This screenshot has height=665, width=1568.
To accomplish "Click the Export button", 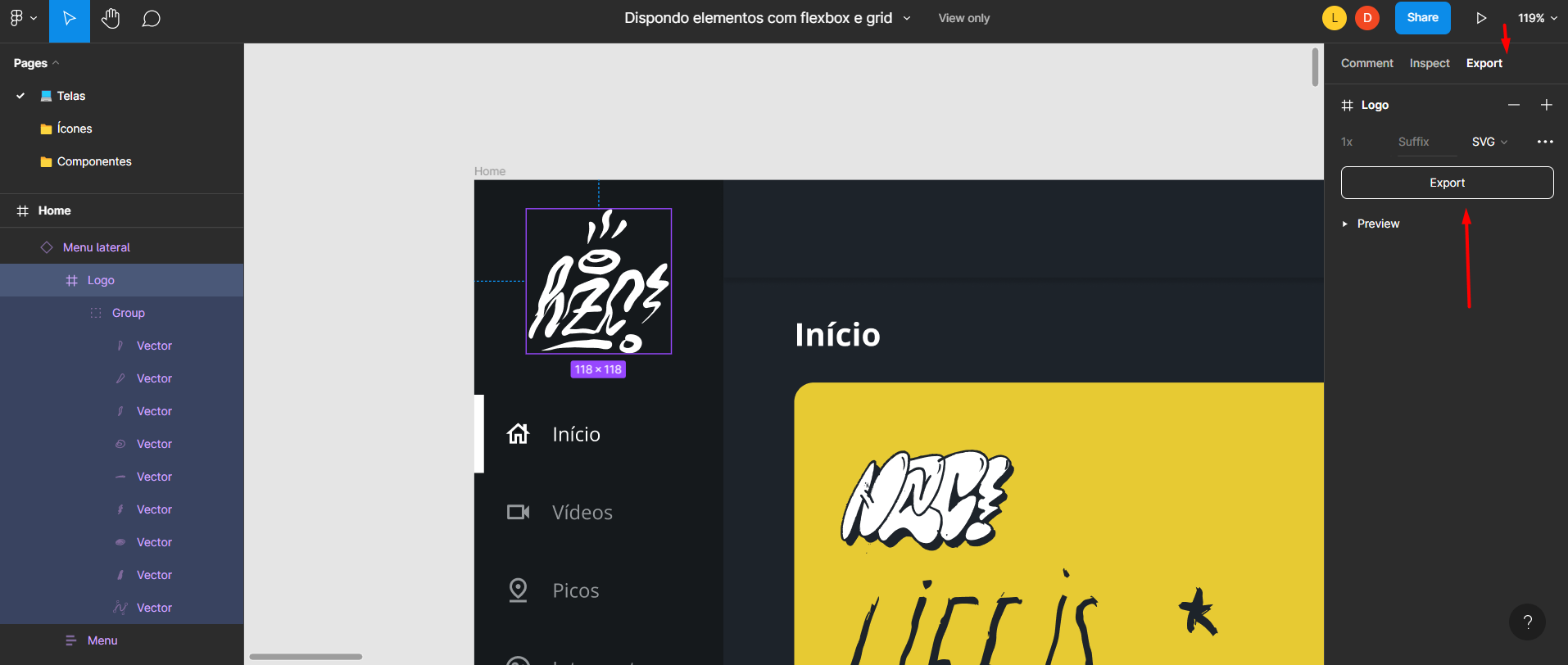I will tap(1447, 183).
